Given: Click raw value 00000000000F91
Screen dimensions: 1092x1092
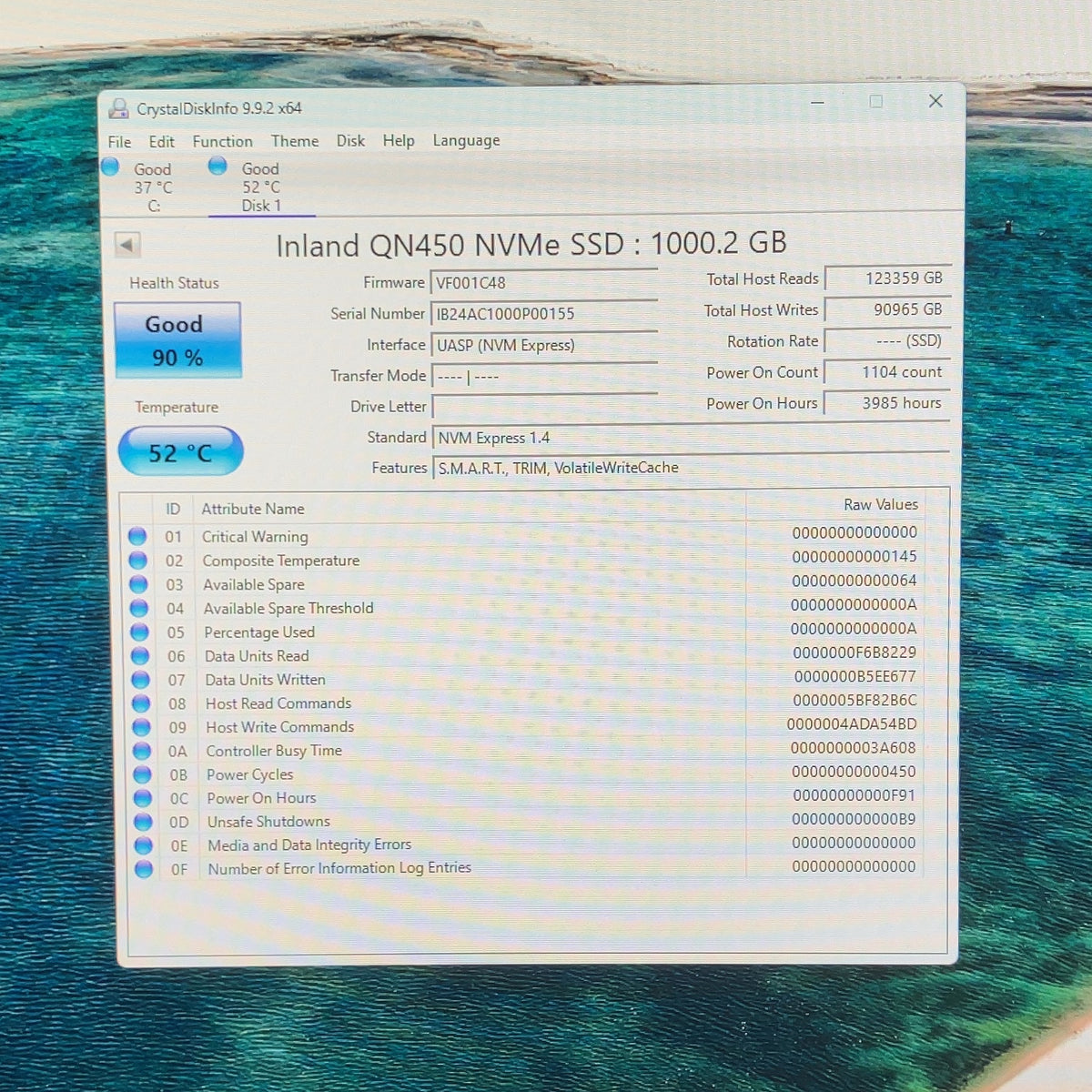Looking at the screenshot, I should (854, 795).
